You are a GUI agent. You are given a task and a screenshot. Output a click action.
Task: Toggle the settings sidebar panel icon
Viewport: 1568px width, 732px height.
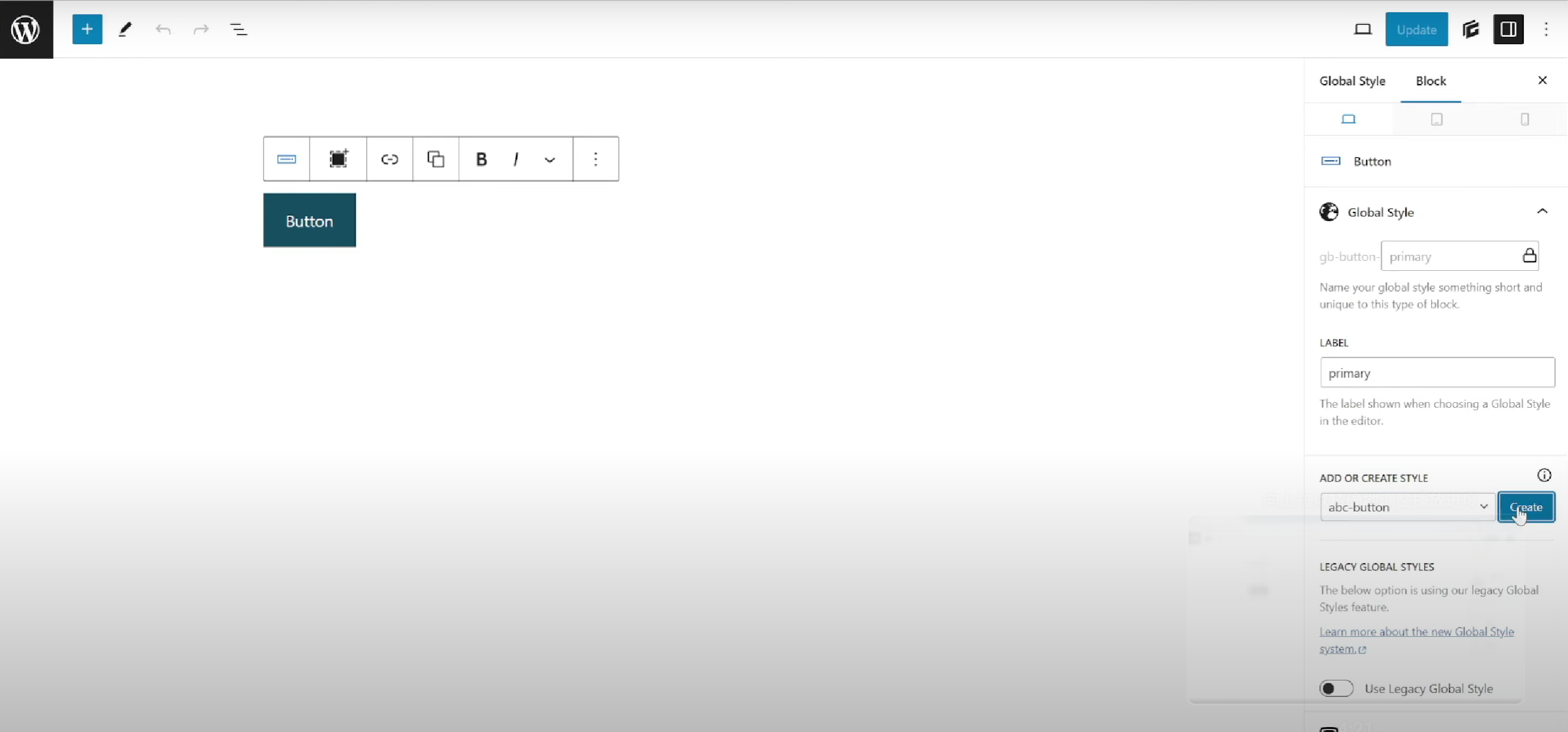pyautogui.click(x=1508, y=29)
